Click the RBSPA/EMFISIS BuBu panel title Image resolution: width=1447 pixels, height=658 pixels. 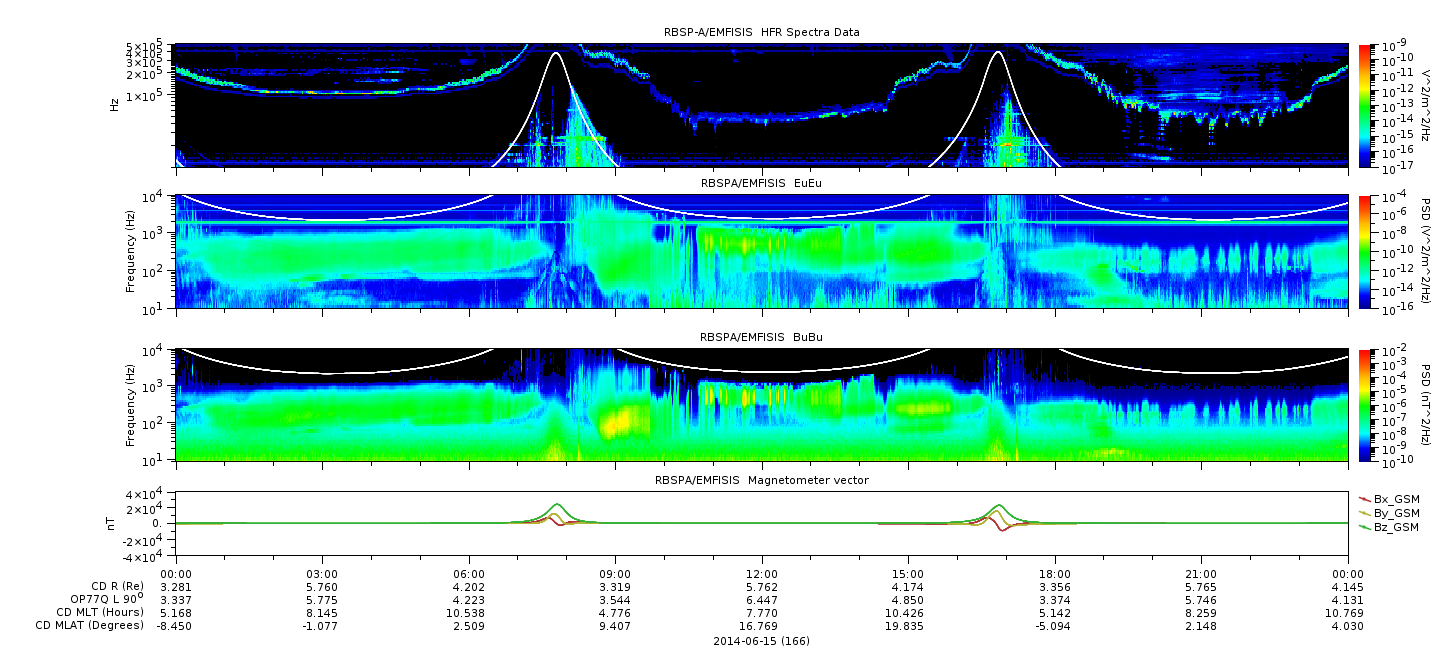click(x=761, y=338)
